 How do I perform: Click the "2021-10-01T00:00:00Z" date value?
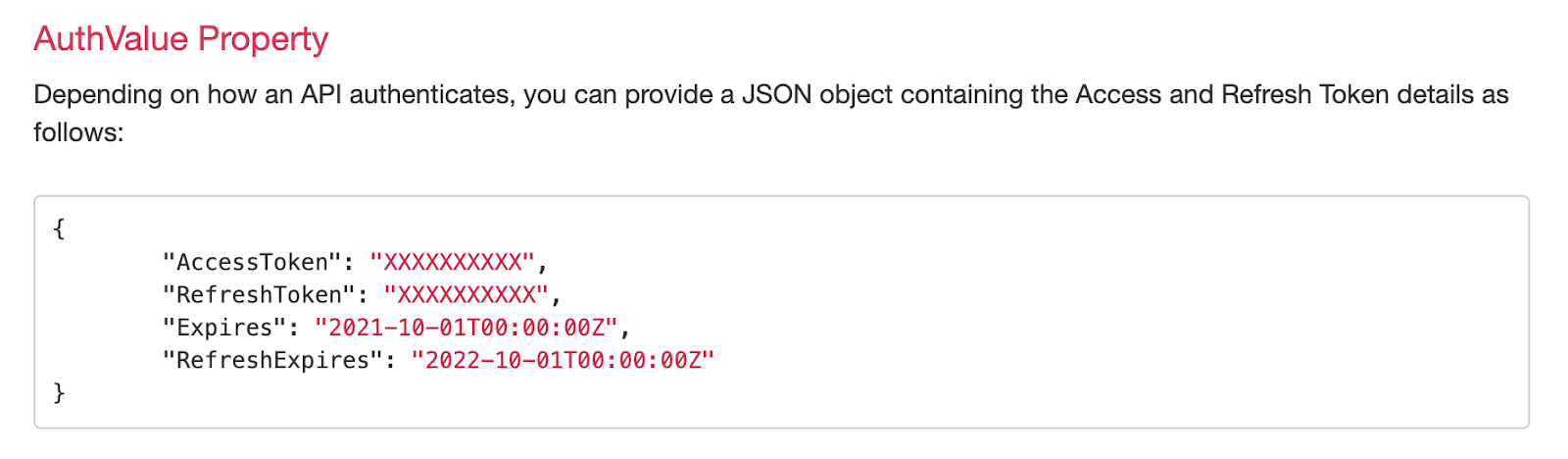[x=465, y=328]
